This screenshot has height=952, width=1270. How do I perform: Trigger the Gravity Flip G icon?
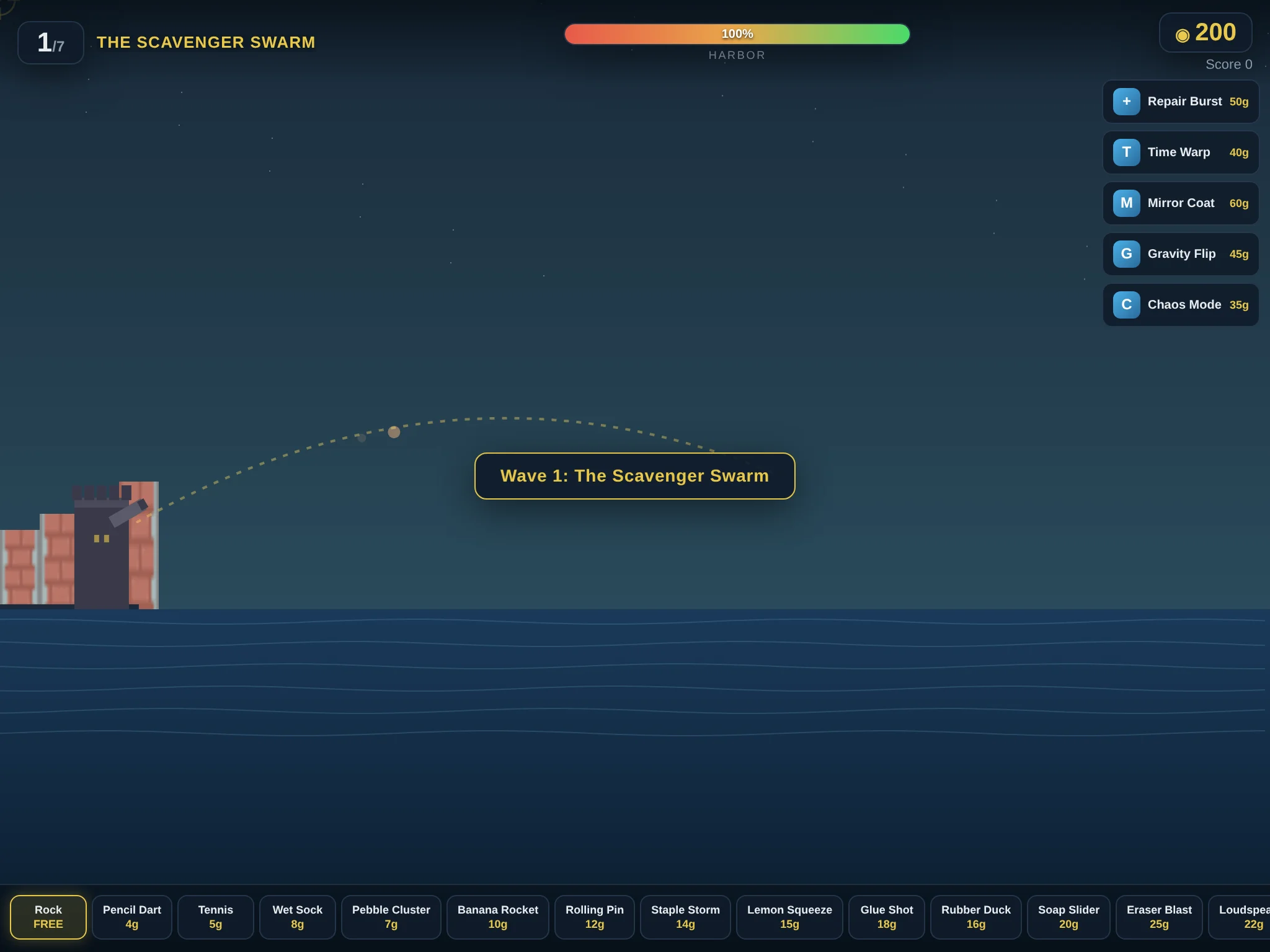click(1126, 254)
